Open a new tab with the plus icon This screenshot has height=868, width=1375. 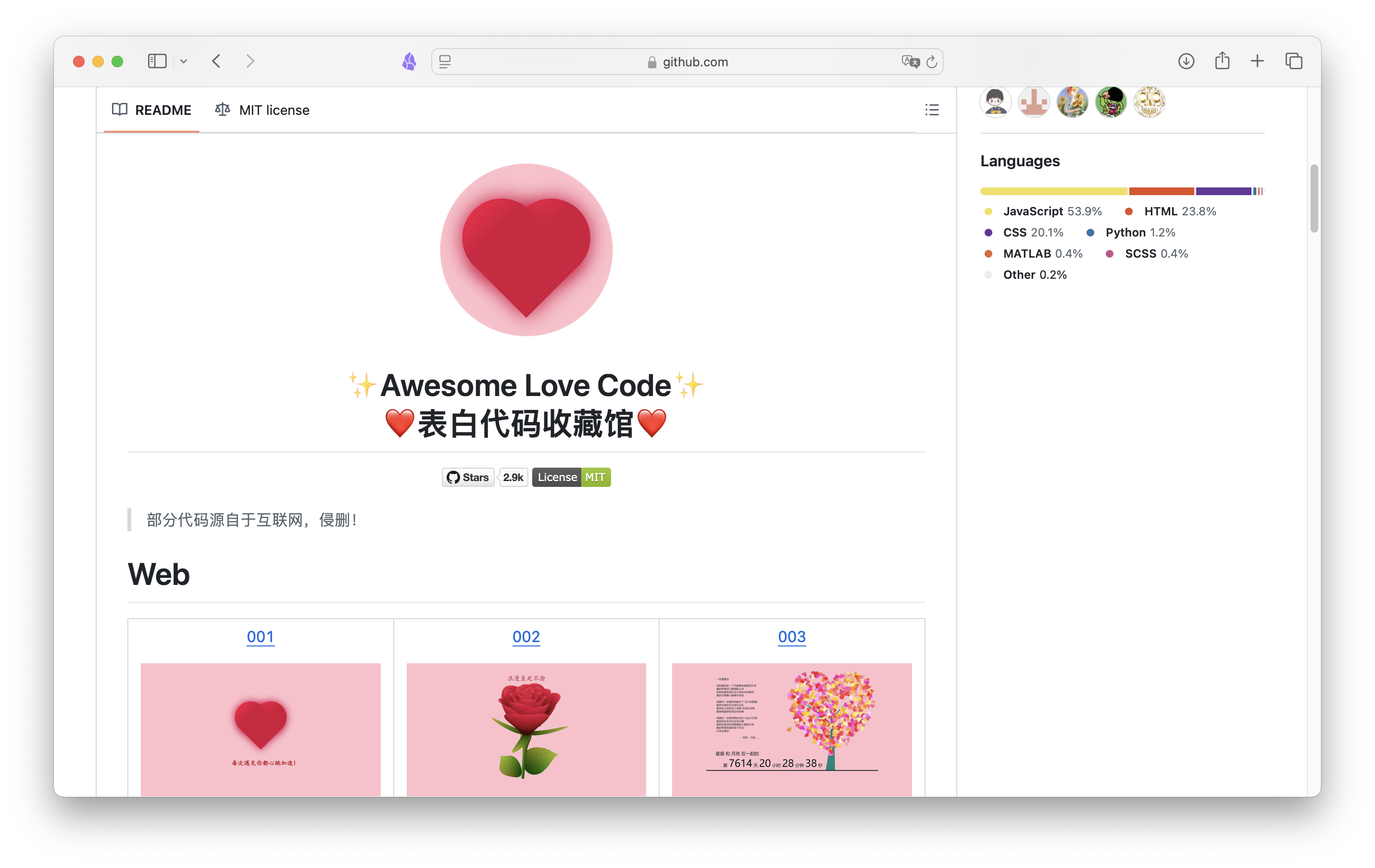[1257, 61]
